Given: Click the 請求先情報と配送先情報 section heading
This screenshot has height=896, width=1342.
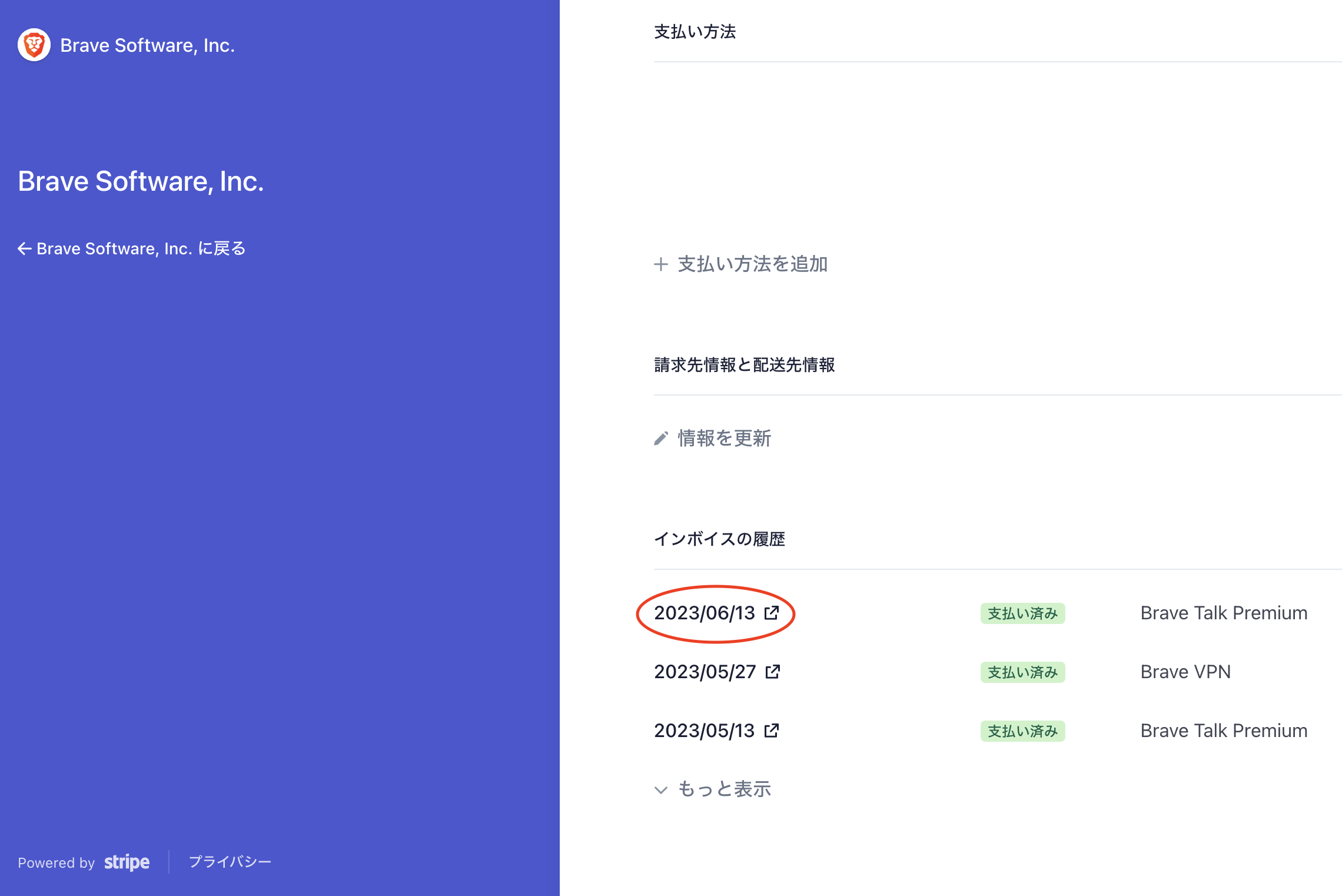Looking at the screenshot, I should point(744,365).
